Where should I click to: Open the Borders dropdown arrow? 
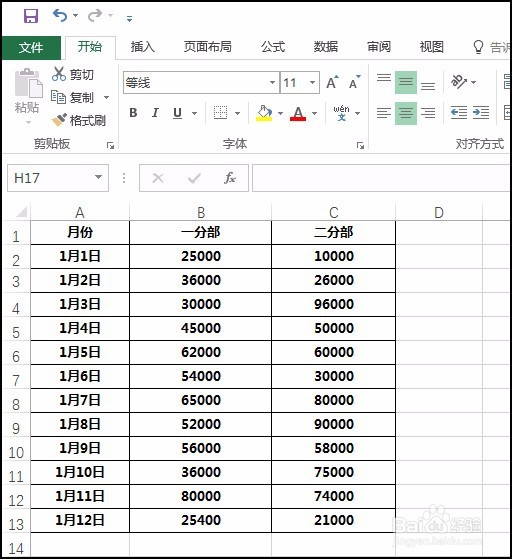pyautogui.click(x=237, y=114)
